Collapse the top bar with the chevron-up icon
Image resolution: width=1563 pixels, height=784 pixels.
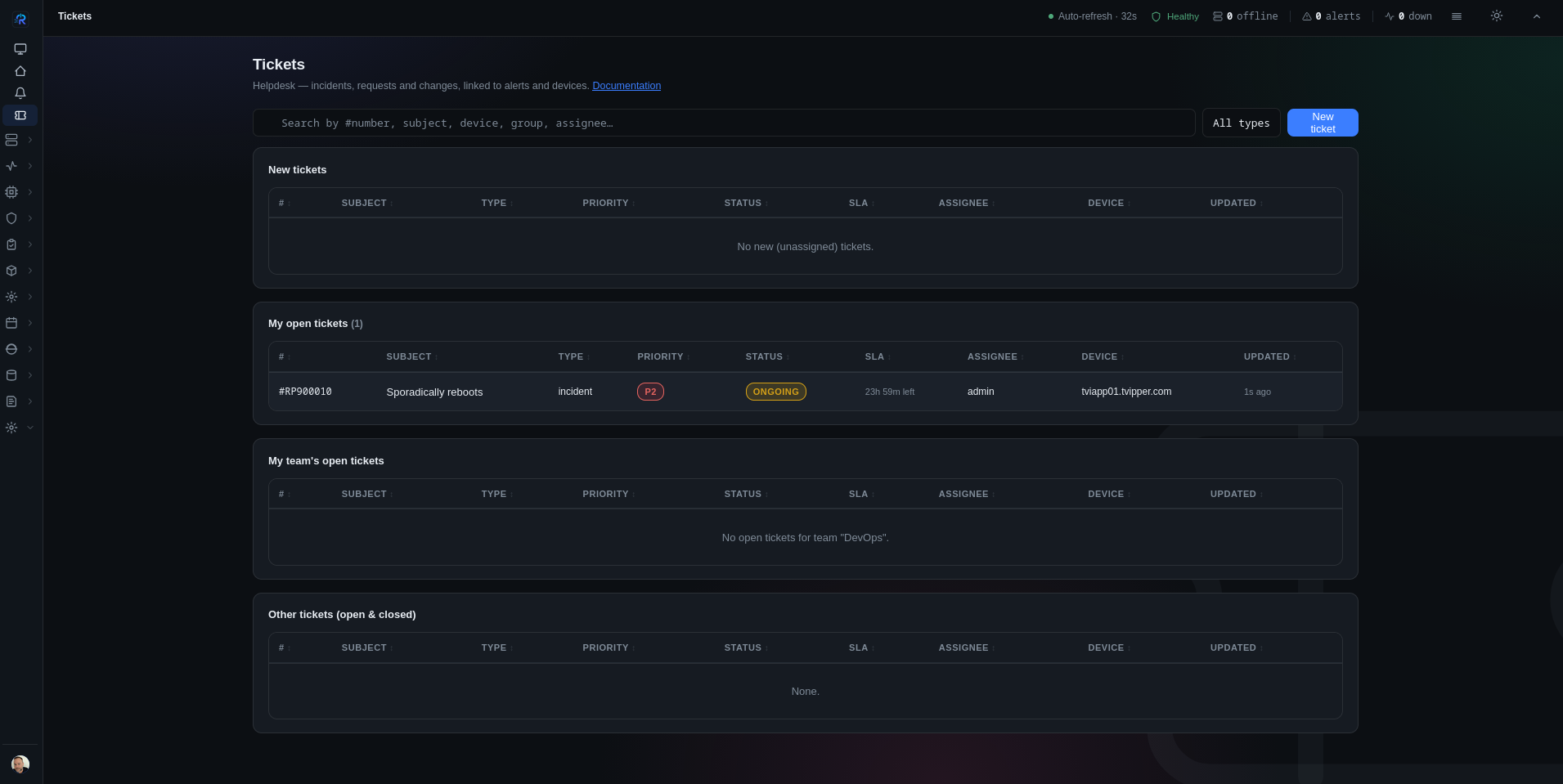pyautogui.click(x=1537, y=16)
